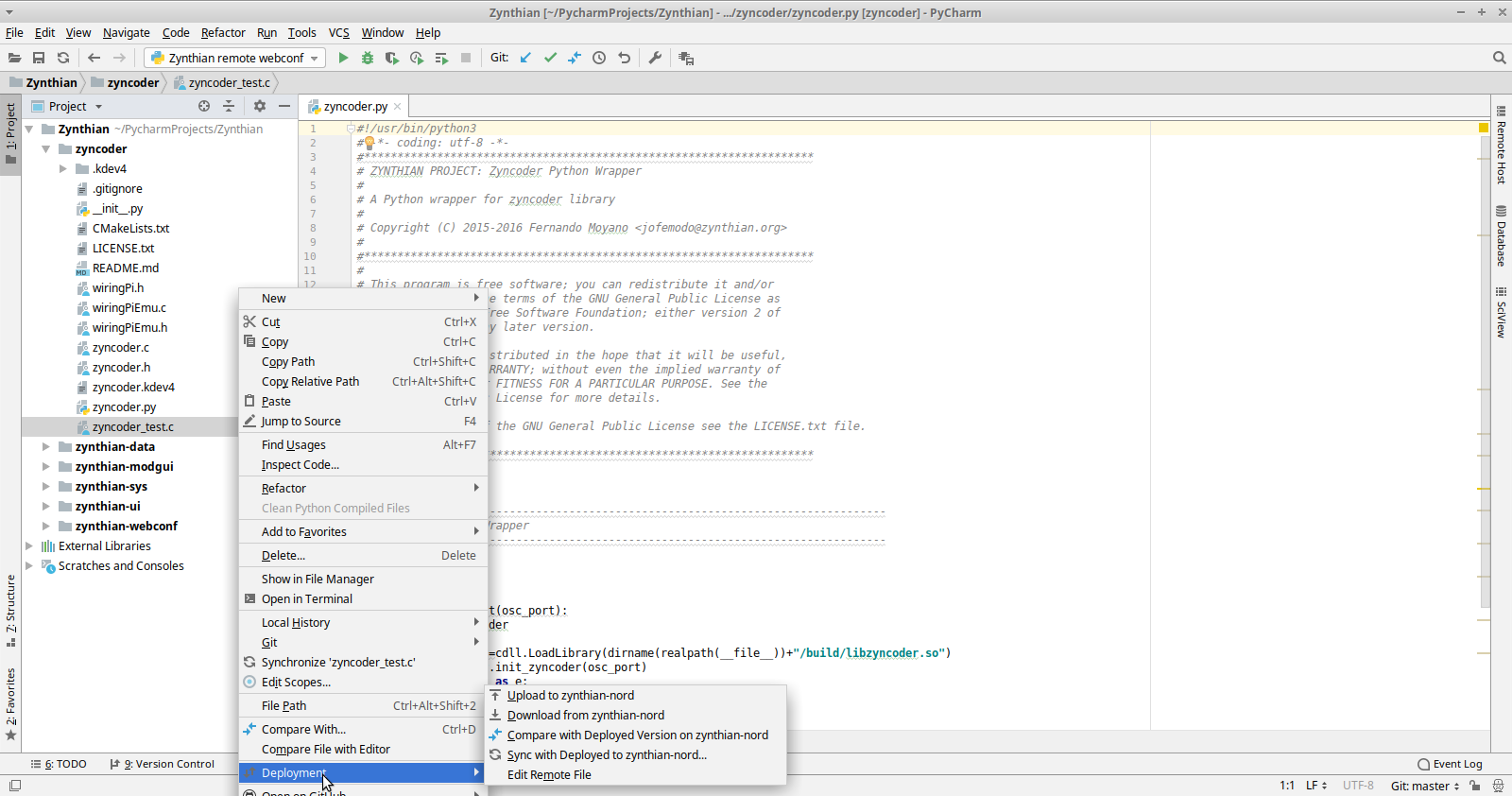
Task: Choose Sync with Deployed to zynthian-nord
Action: click(x=636, y=755)
